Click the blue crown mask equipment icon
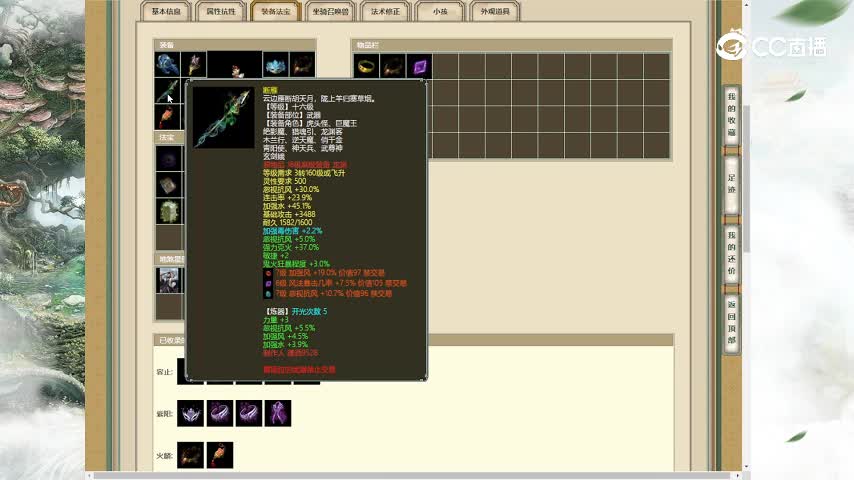Image resolution: width=854 pixels, height=480 pixels. 276,65
